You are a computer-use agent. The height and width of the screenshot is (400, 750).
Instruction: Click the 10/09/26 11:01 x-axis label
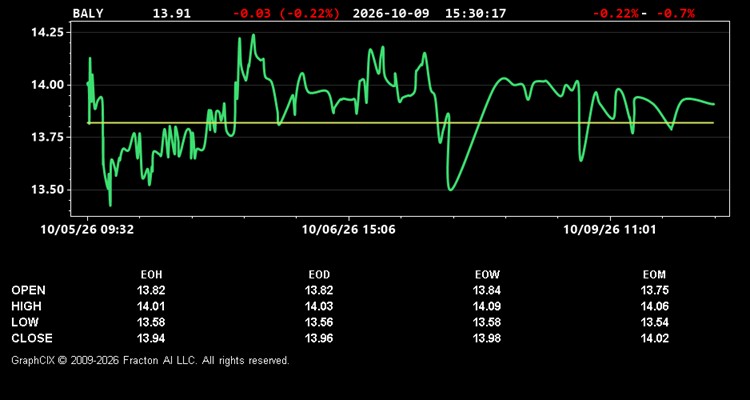pos(610,230)
